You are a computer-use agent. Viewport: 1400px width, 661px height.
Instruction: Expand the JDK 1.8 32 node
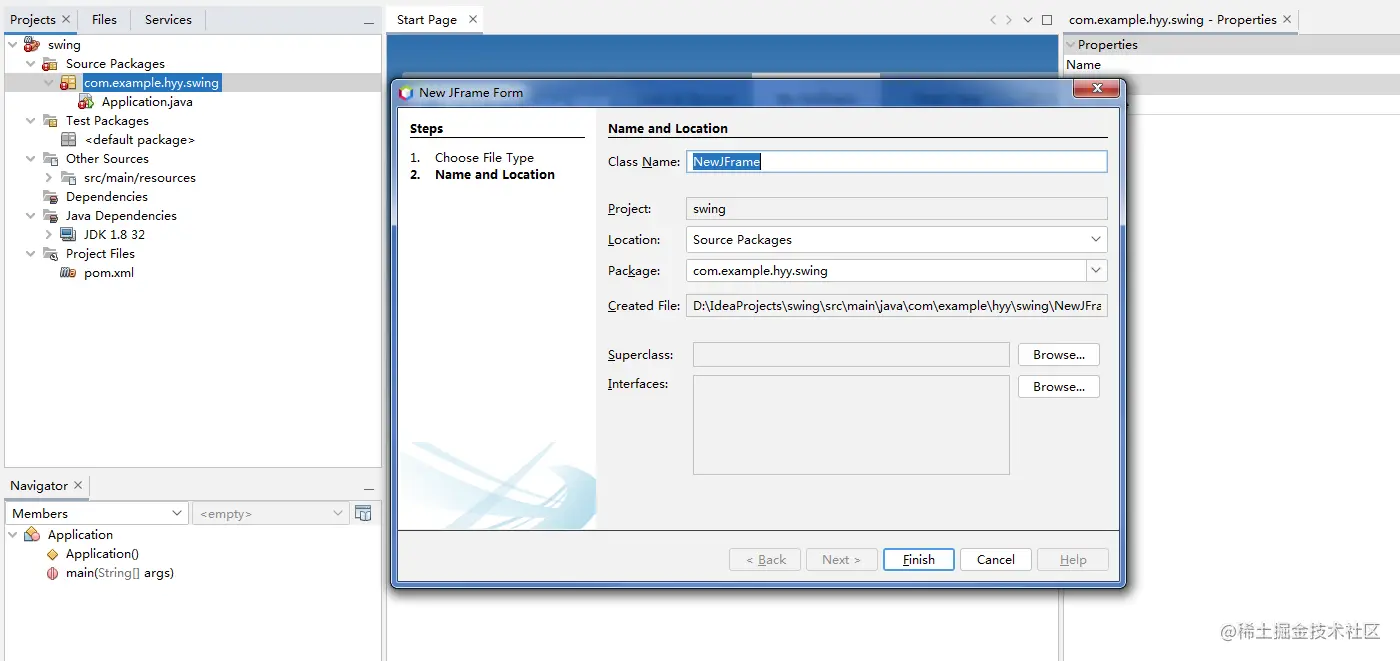(49, 235)
